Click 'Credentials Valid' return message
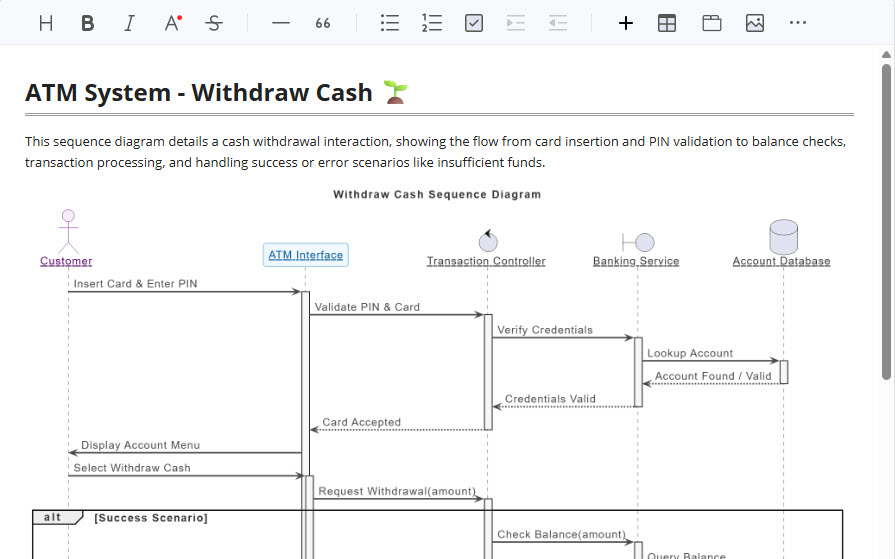This screenshot has width=895, height=559. click(550, 399)
